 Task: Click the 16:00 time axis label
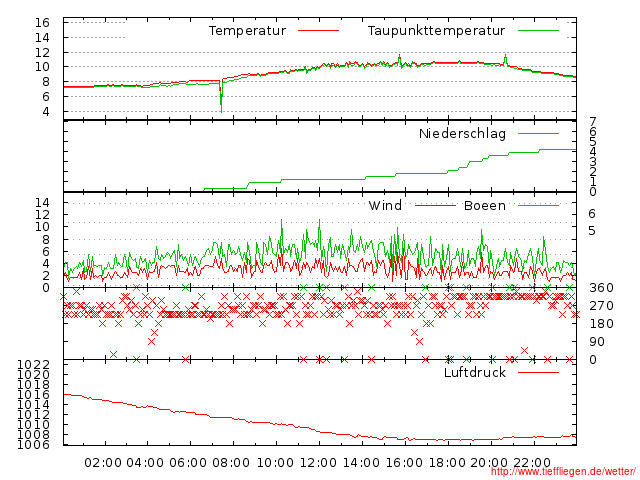click(x=404, y=463)
